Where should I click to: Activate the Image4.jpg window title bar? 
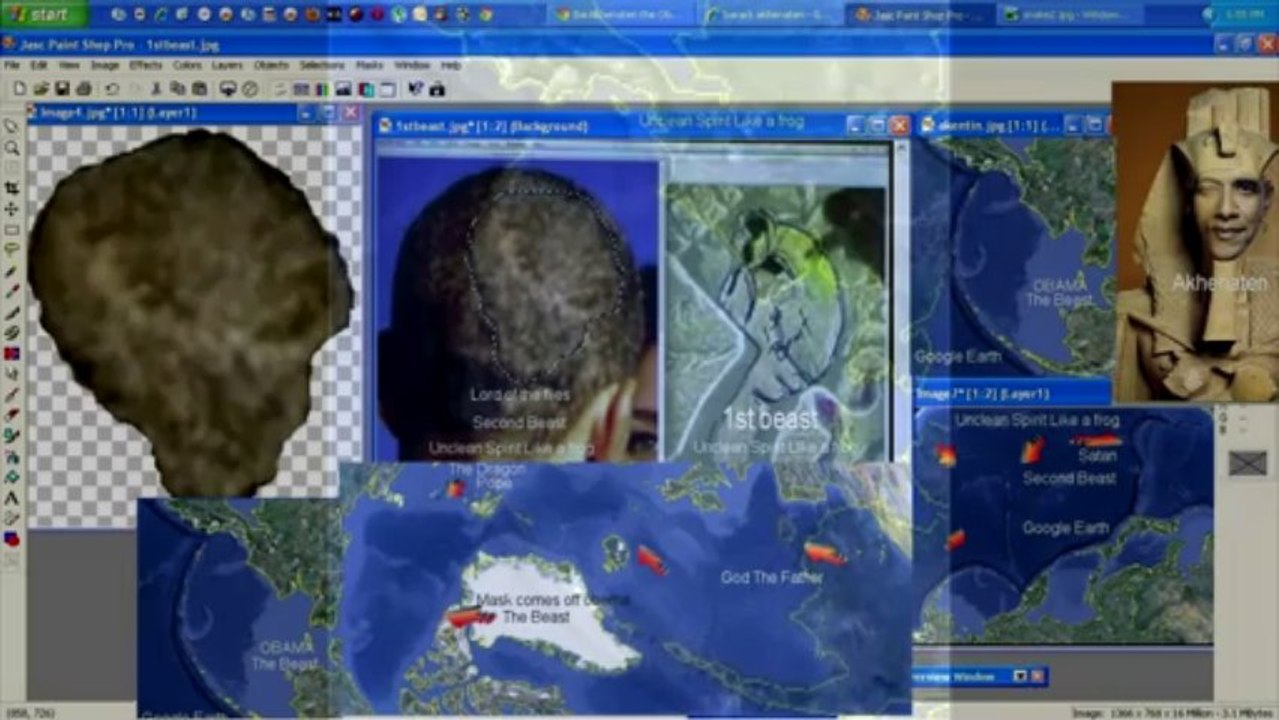[x=194, y=113]
